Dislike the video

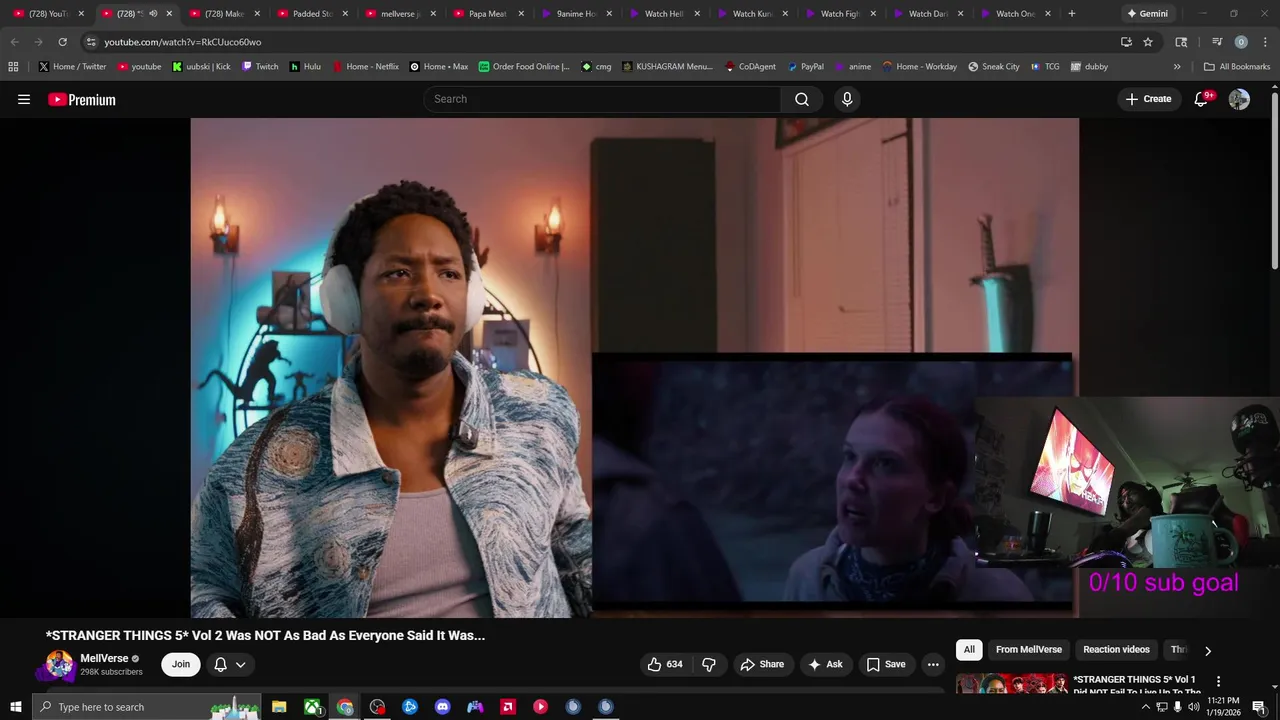tap(709, 664)
